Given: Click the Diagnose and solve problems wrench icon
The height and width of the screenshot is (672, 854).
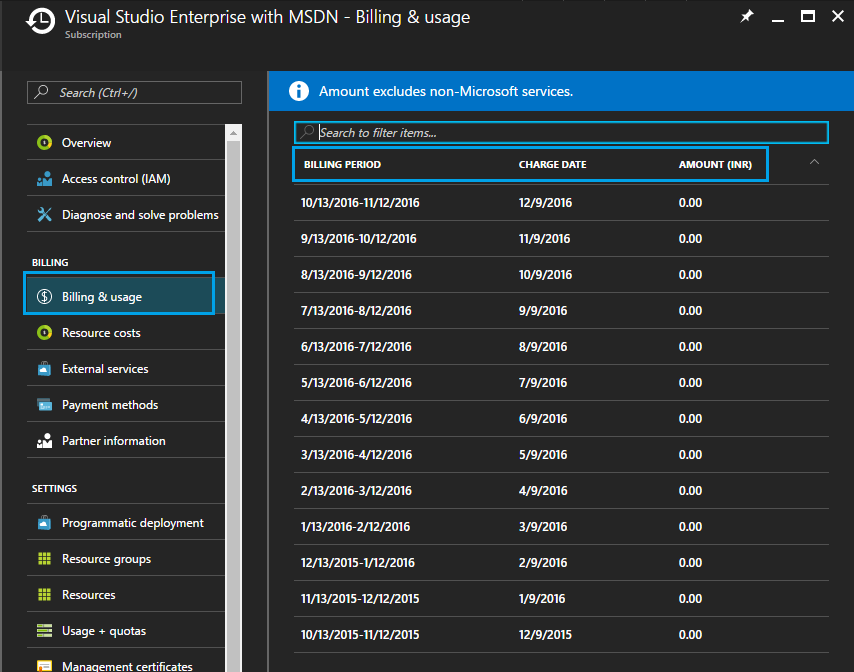Looking at the screenshot, I should click(x=44, y=215).
